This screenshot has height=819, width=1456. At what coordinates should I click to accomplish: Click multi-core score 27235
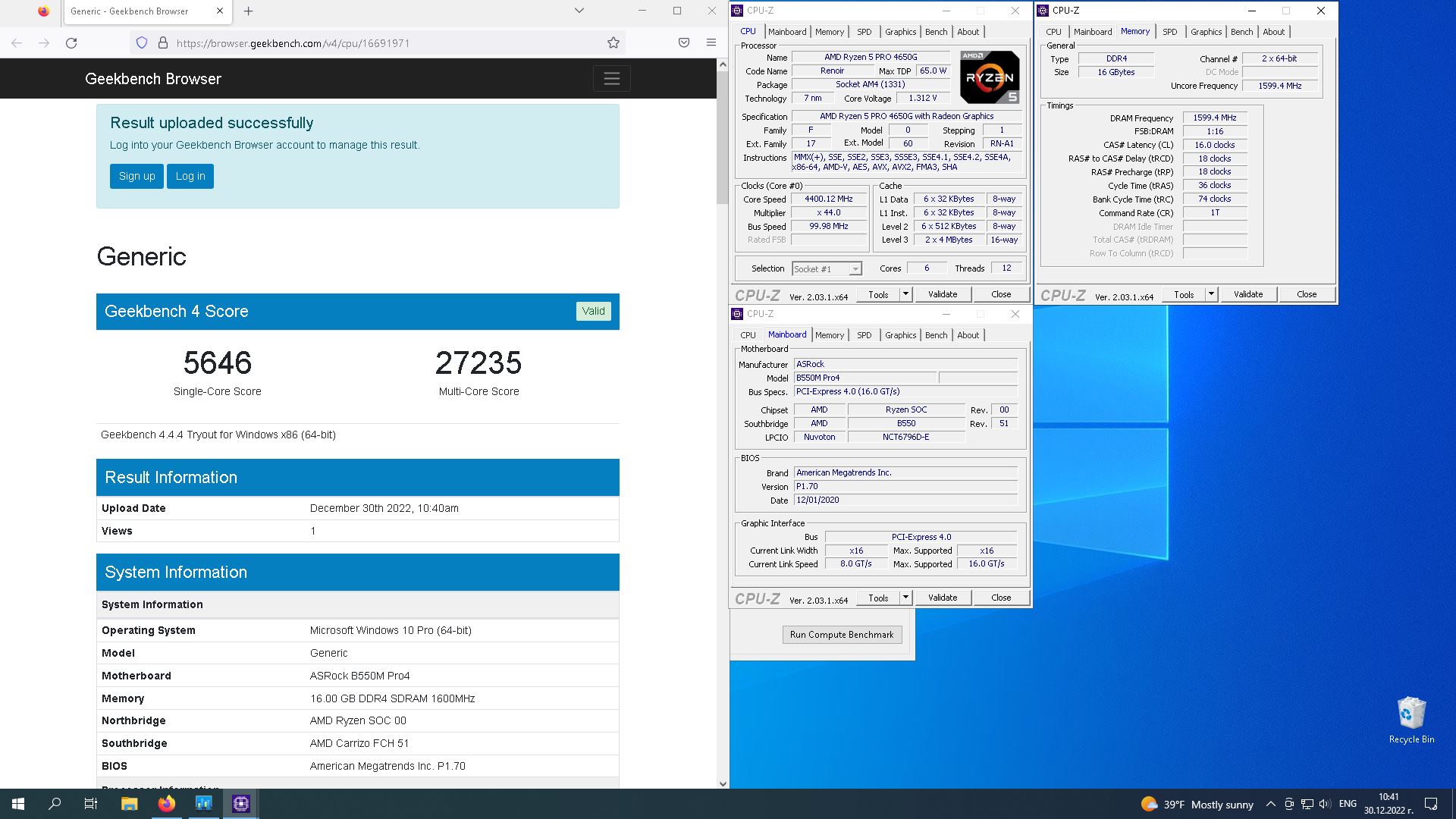pos(479,363)
